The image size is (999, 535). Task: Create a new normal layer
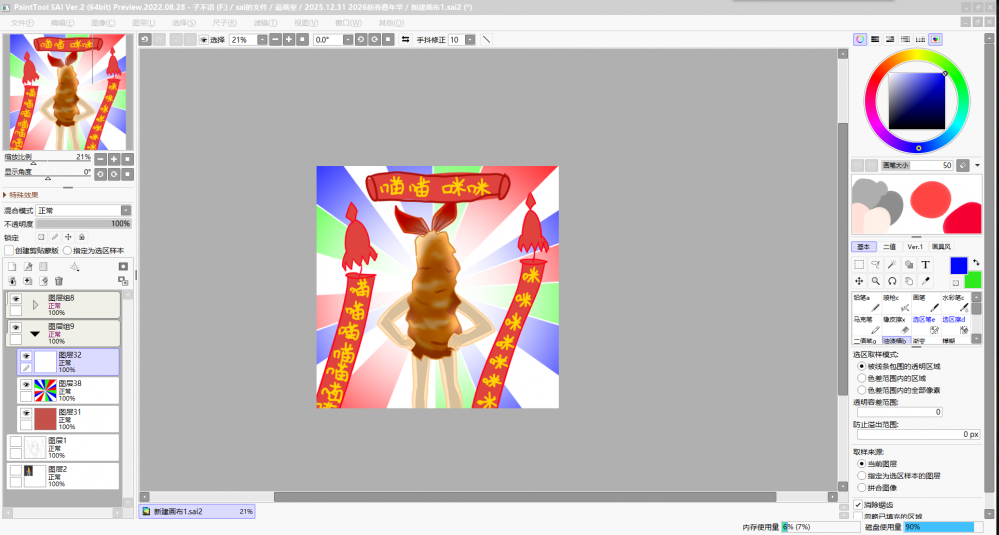(x=11, y=266)
